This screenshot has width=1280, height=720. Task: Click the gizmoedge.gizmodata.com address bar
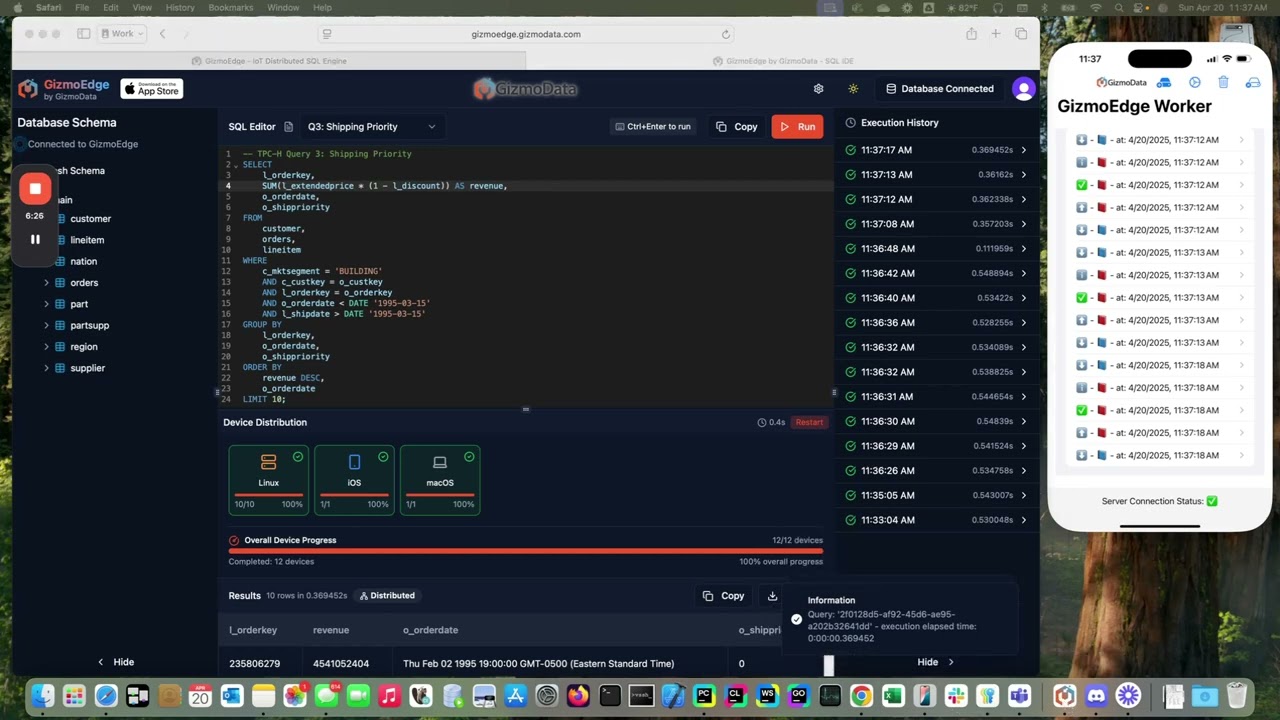(x=526, y=34)
